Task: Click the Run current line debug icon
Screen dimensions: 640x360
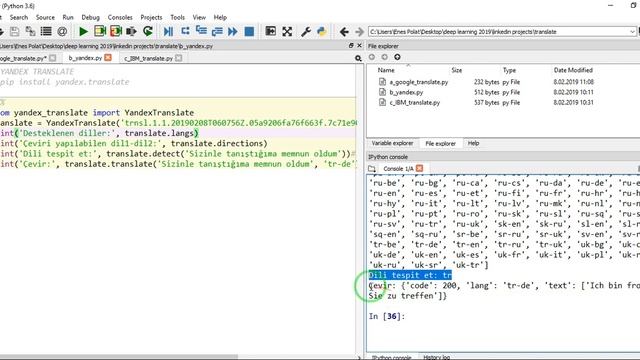Action: click(x=185, y=31)
